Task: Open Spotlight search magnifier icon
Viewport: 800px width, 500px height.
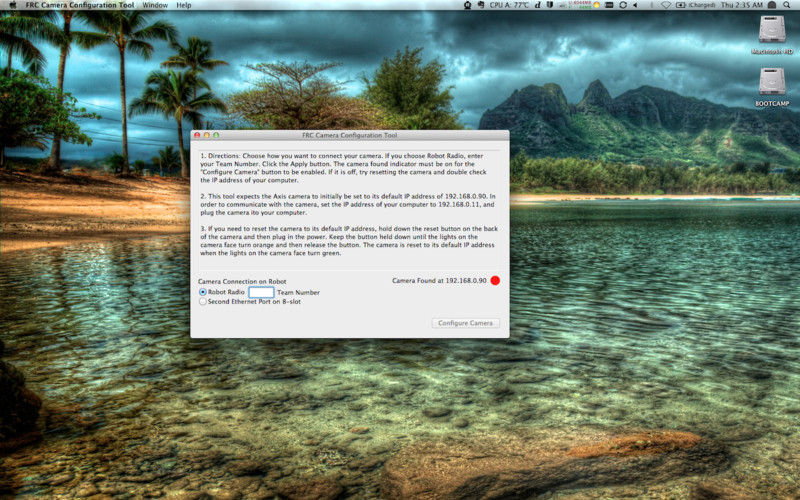Action: pos(786,5)
